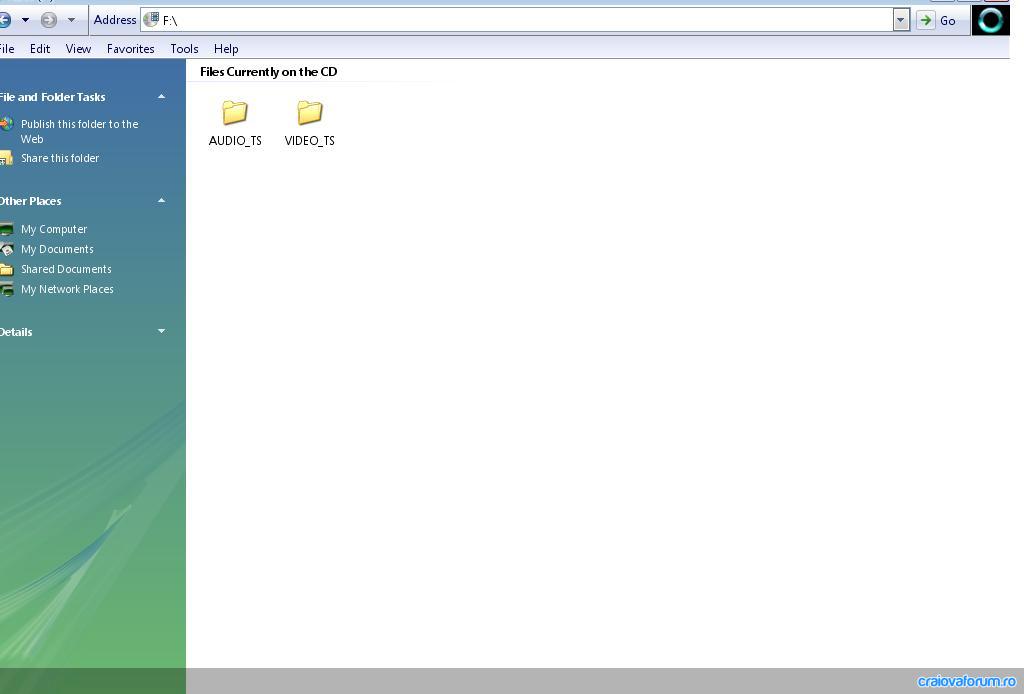
Task: Open the Favorites menu
Action: tap(131, 49)
